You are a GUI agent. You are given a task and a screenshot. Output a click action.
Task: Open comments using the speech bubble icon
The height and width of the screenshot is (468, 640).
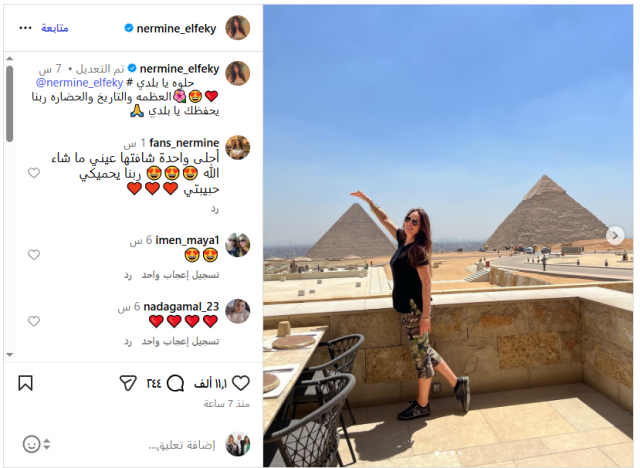(x=176, y=383)
